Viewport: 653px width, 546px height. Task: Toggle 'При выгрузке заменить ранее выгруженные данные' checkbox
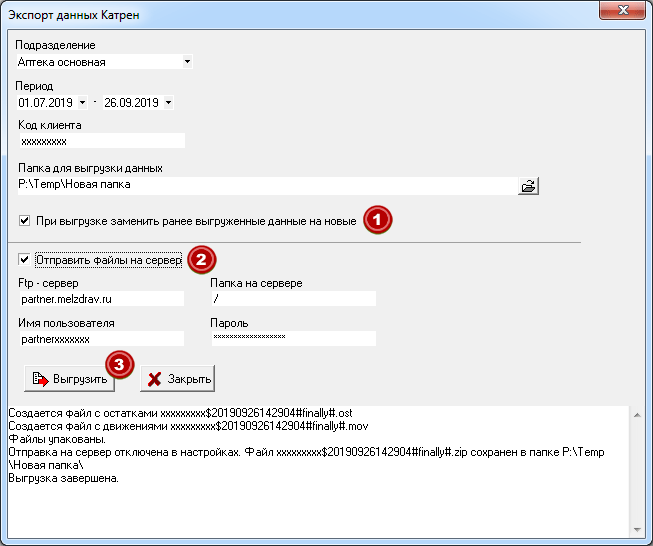pos(25,220)
